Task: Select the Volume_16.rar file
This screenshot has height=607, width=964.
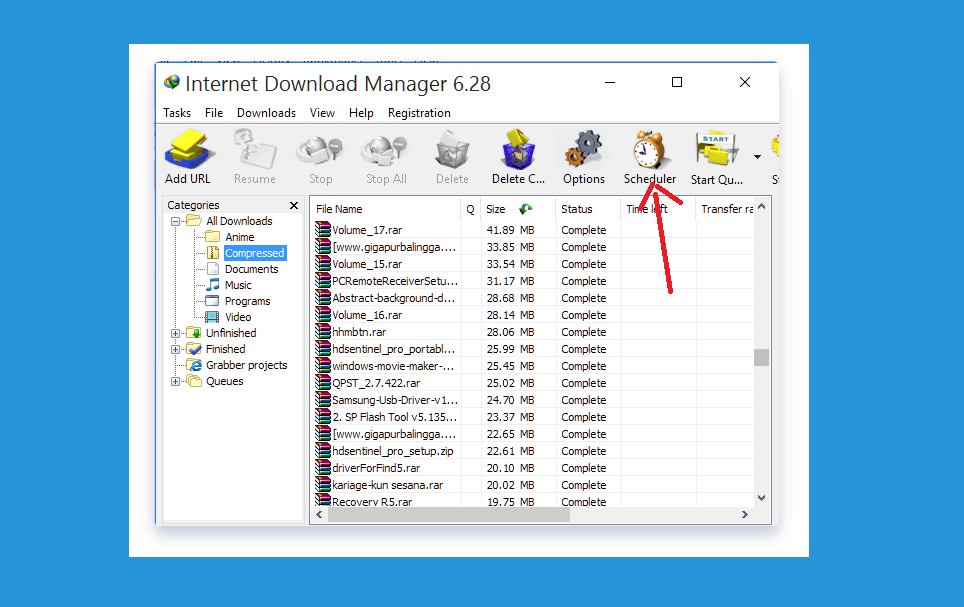Action: [x=367, y=315]
